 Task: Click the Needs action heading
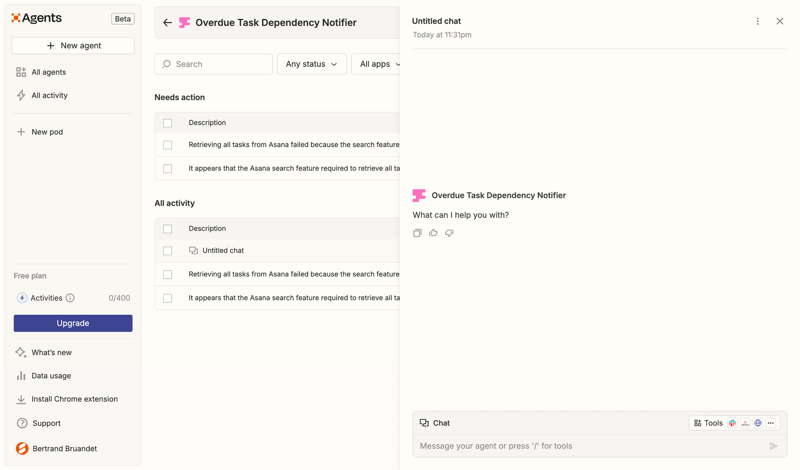(x=180, y=97)
